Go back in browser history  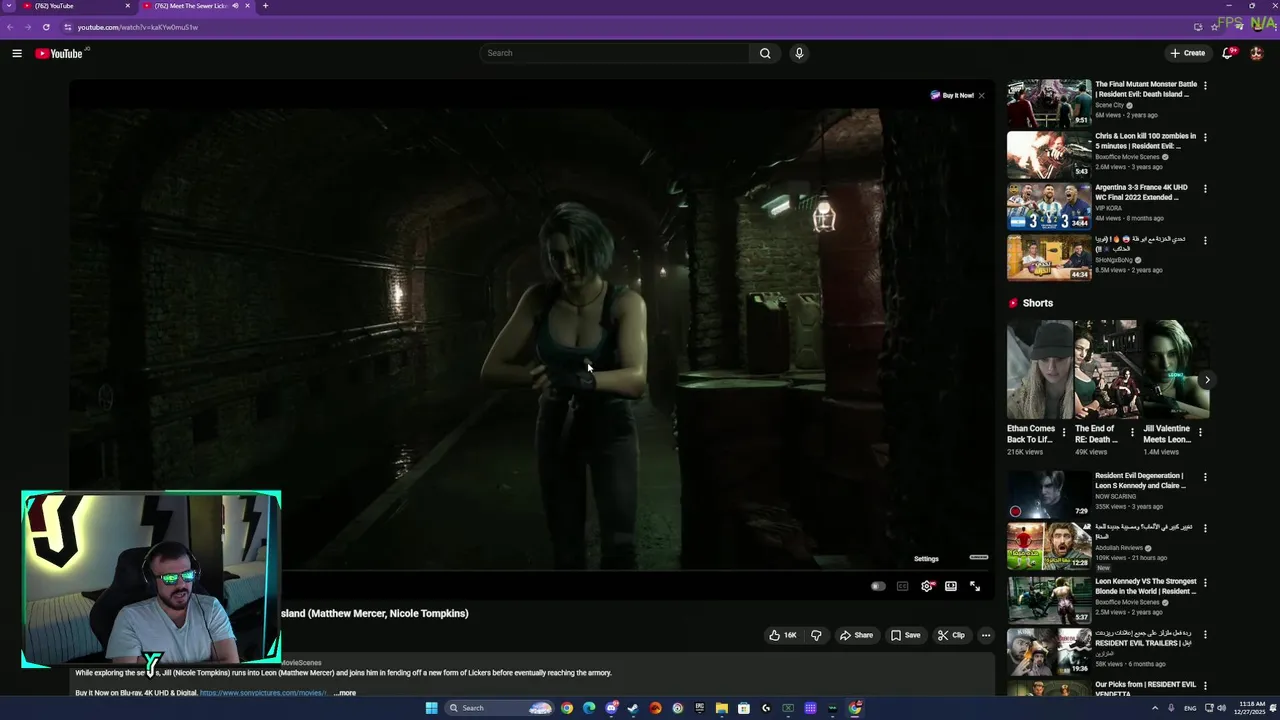10,27
